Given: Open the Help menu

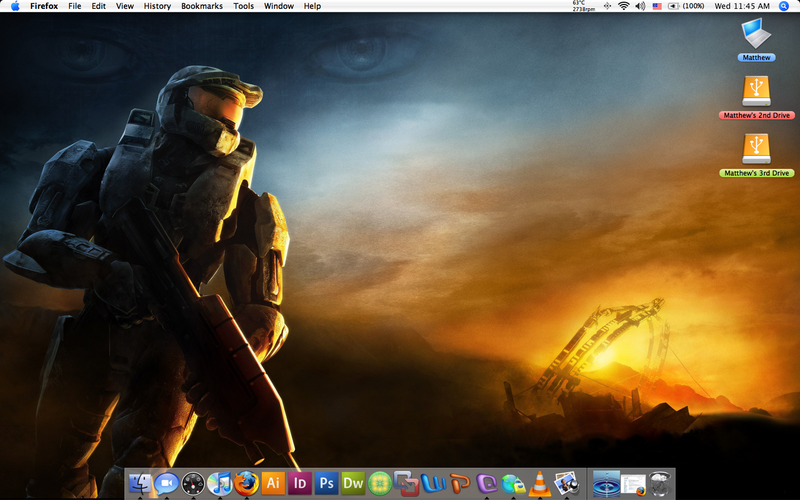Looking at the screenshot, I should [312, 6].
